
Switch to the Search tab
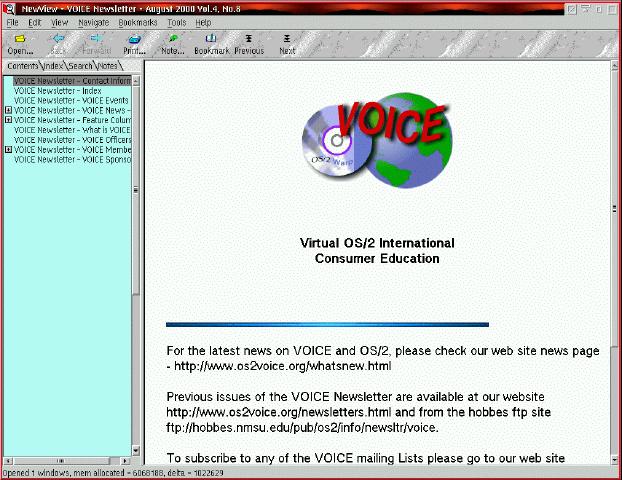[80, 66]
